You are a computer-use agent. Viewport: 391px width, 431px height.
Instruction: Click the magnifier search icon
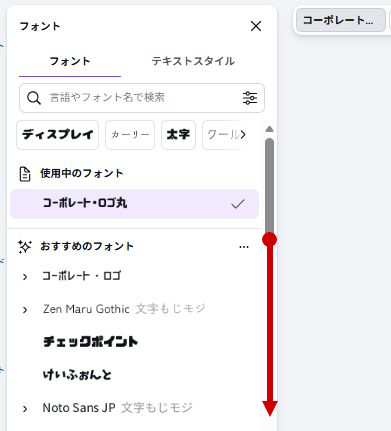[34, 98]
